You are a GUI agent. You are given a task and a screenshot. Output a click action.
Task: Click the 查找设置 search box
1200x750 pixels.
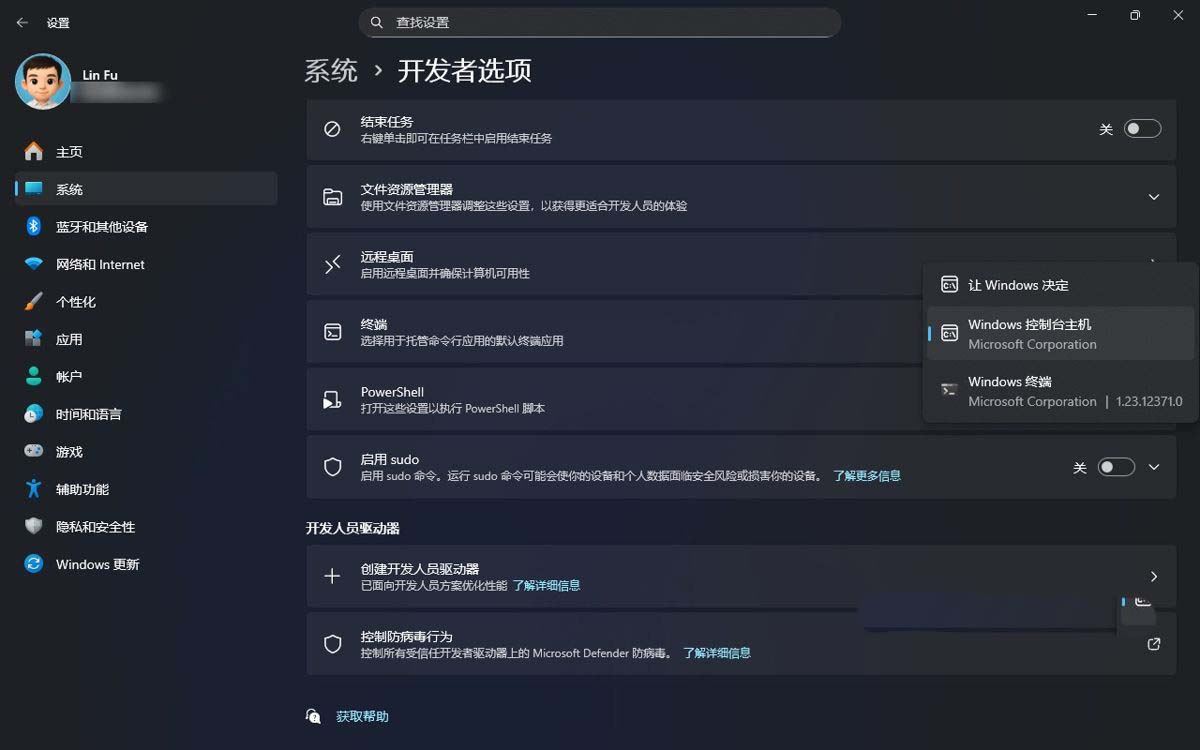pos(600,22)
